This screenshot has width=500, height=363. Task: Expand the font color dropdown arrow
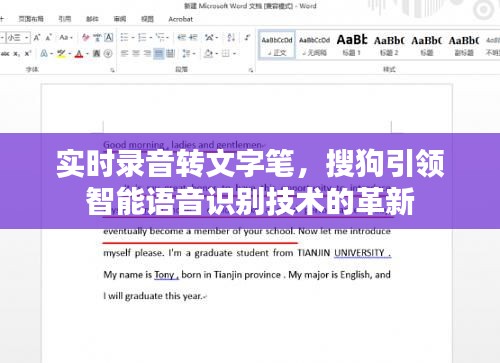click(x=87, y=54)
